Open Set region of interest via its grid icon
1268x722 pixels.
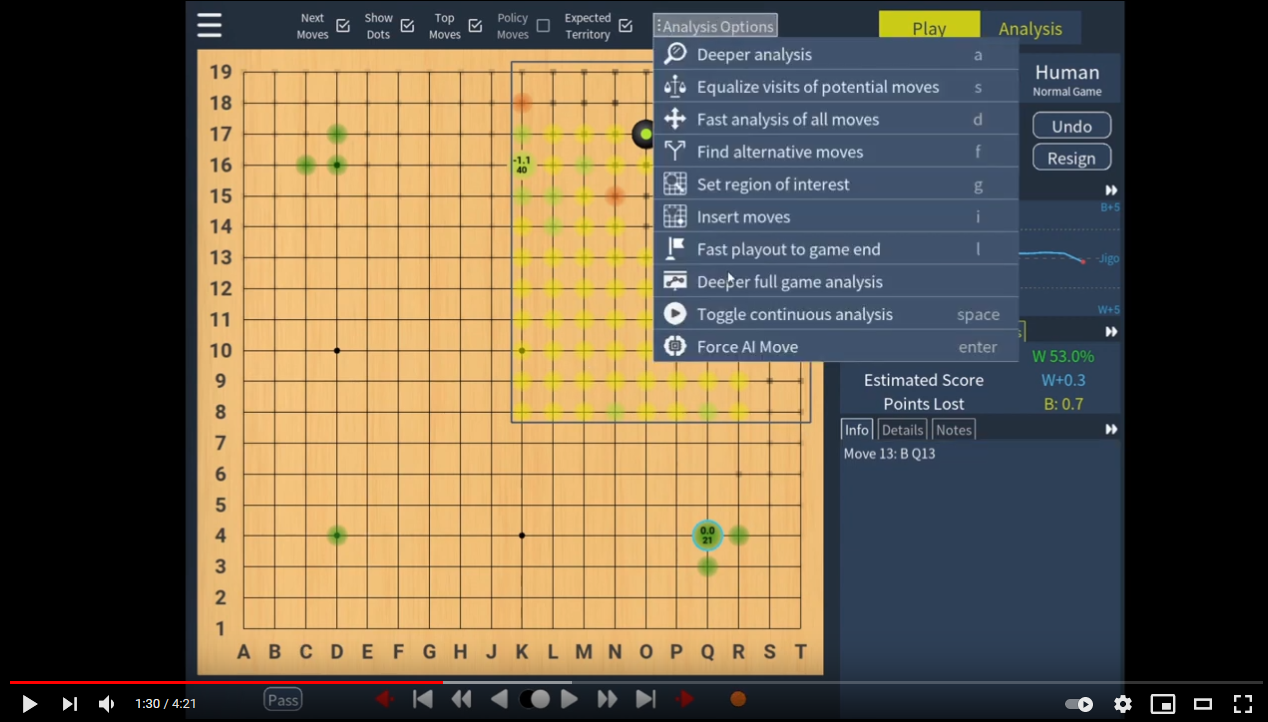pyautogui.click(x=675, y=184)
